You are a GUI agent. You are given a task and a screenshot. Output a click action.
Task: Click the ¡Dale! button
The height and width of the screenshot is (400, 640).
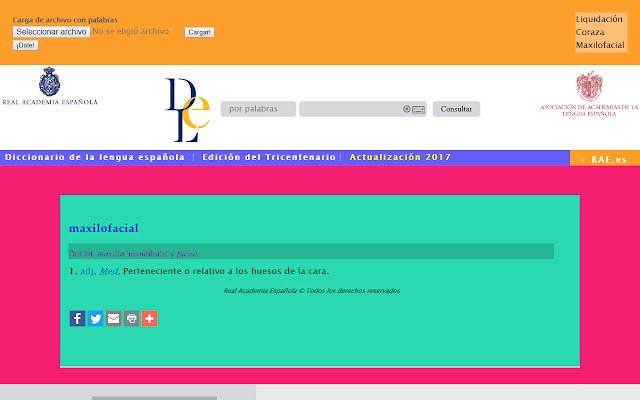point(25,45)
